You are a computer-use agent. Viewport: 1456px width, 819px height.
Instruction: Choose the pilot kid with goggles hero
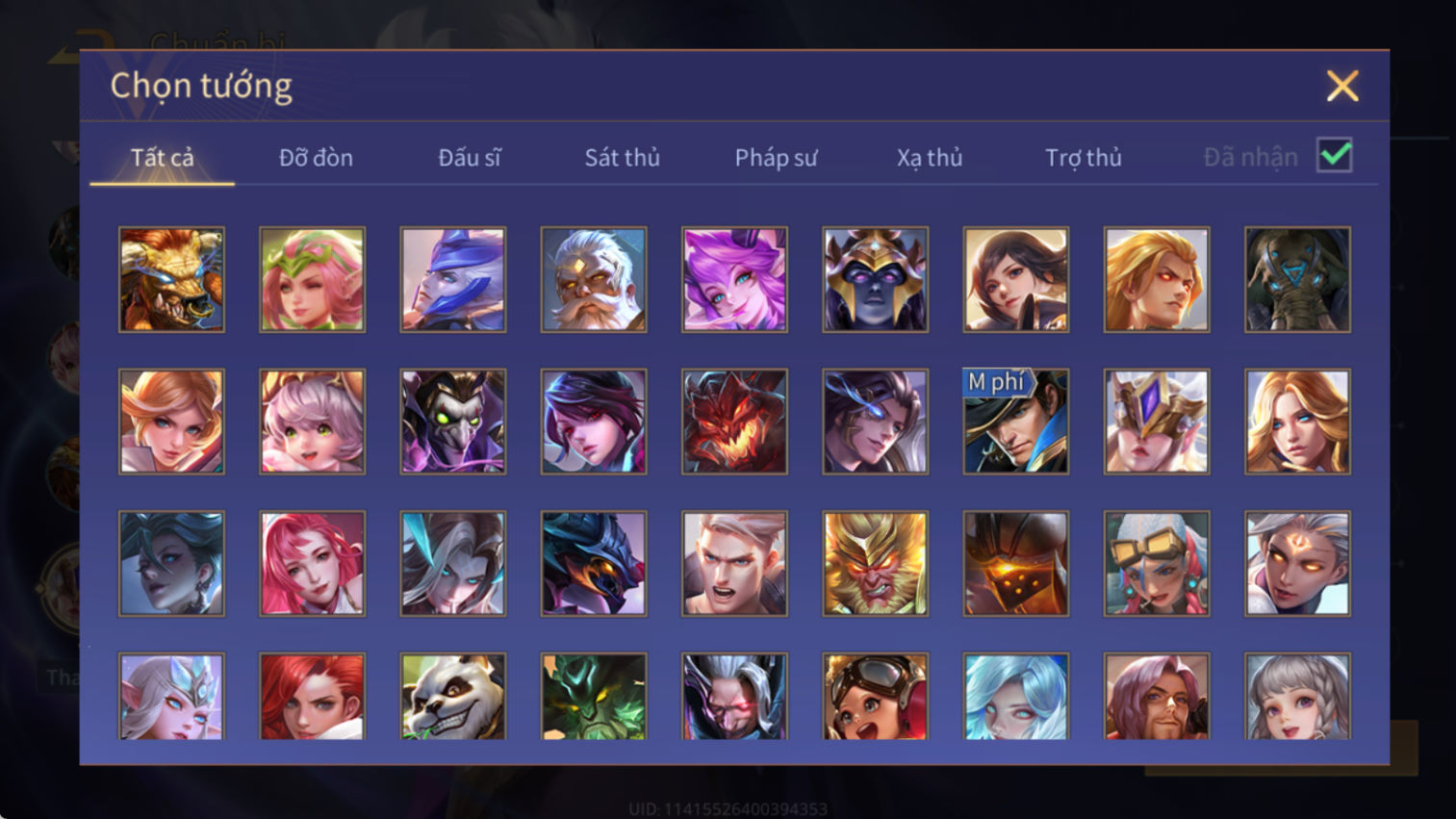point(875,697)
